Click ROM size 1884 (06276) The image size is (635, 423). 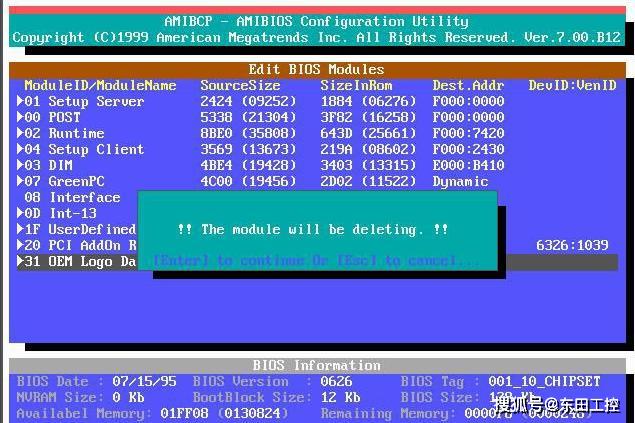point(369,101)
